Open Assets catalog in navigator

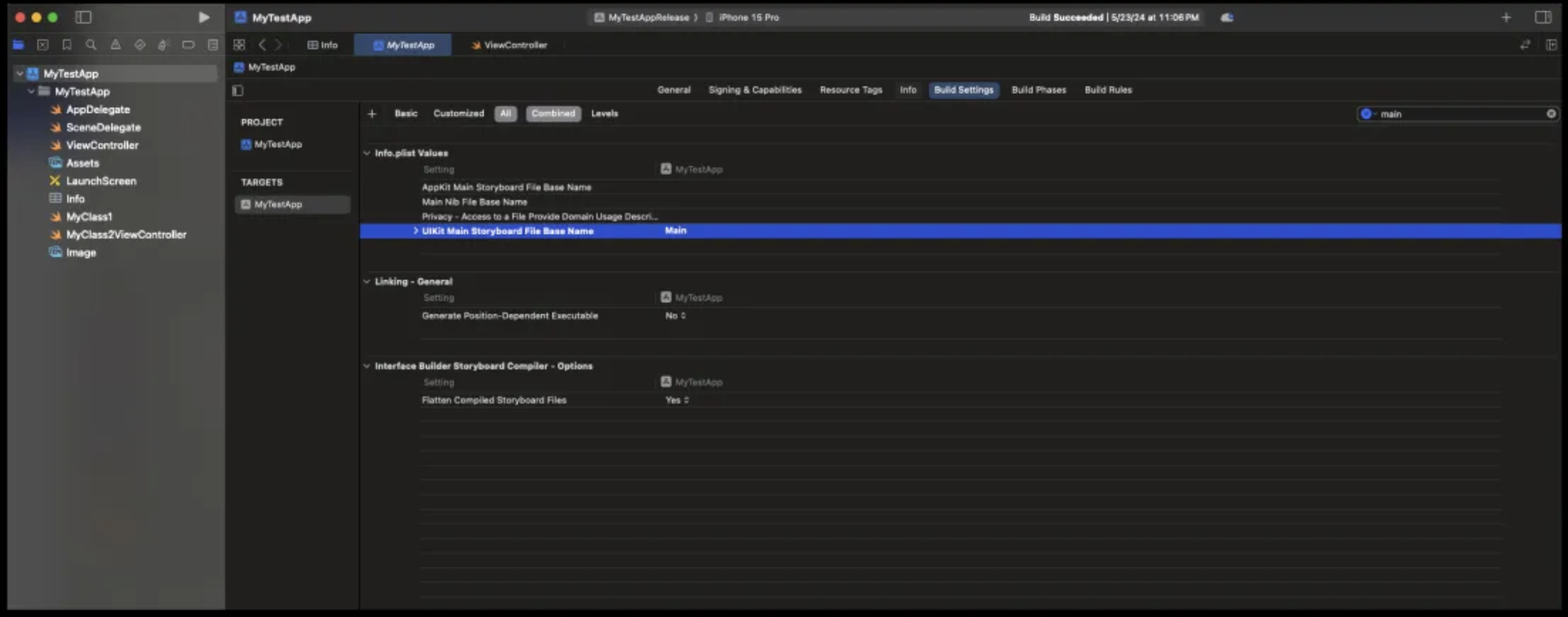[82, 163]
